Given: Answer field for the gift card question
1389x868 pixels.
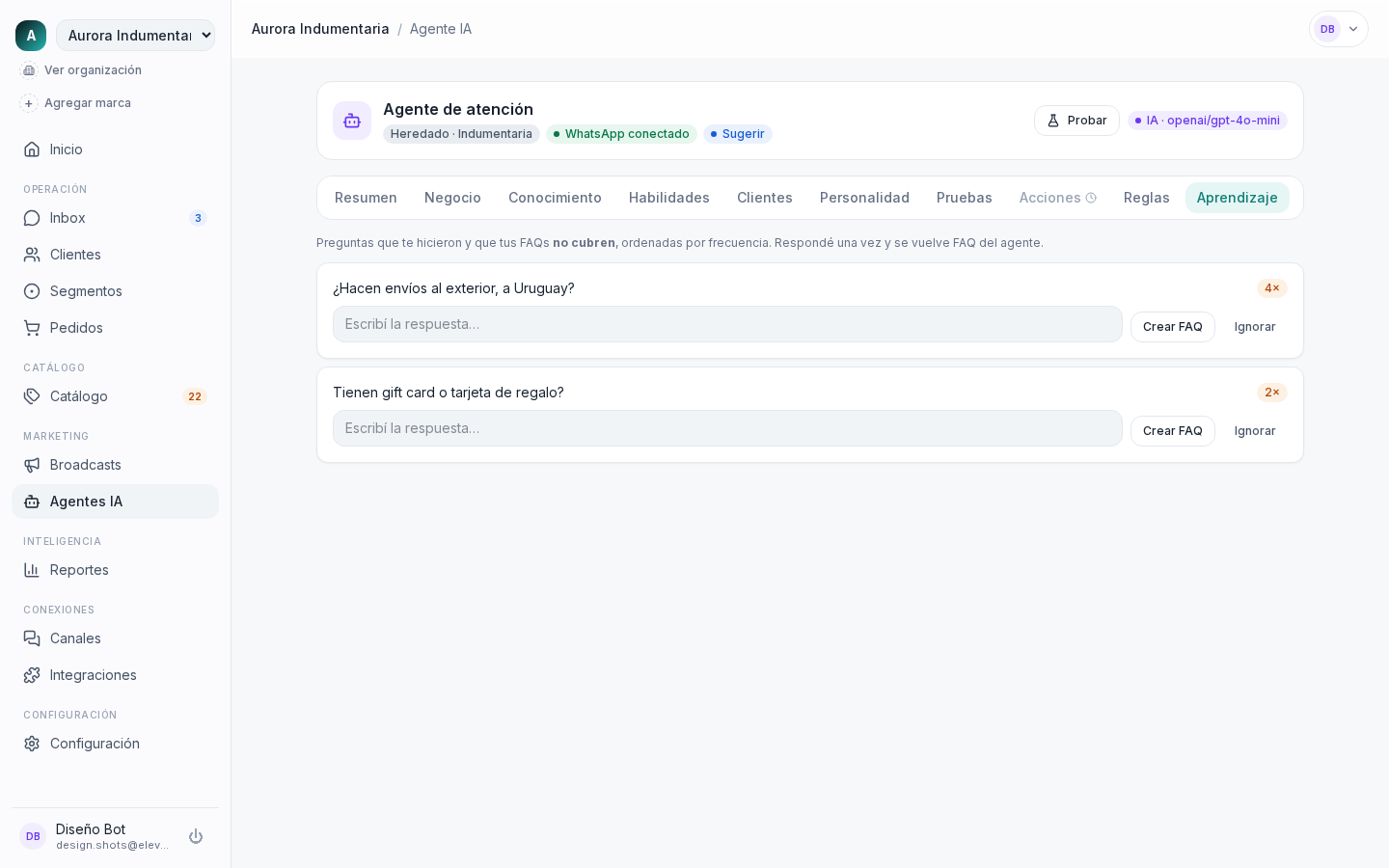Looking at the screenshot, I should tap(727, 428).
